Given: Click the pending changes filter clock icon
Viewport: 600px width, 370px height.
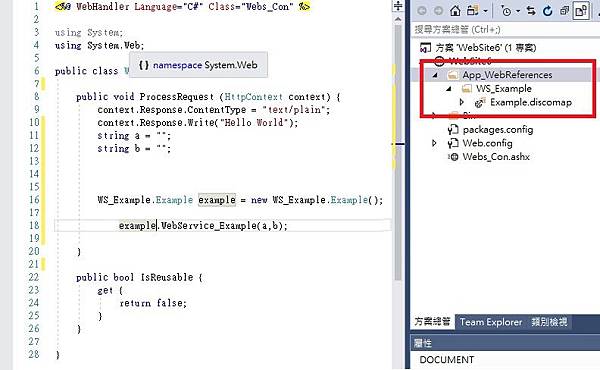Looking at the screenshot, I should pos(506,11).
